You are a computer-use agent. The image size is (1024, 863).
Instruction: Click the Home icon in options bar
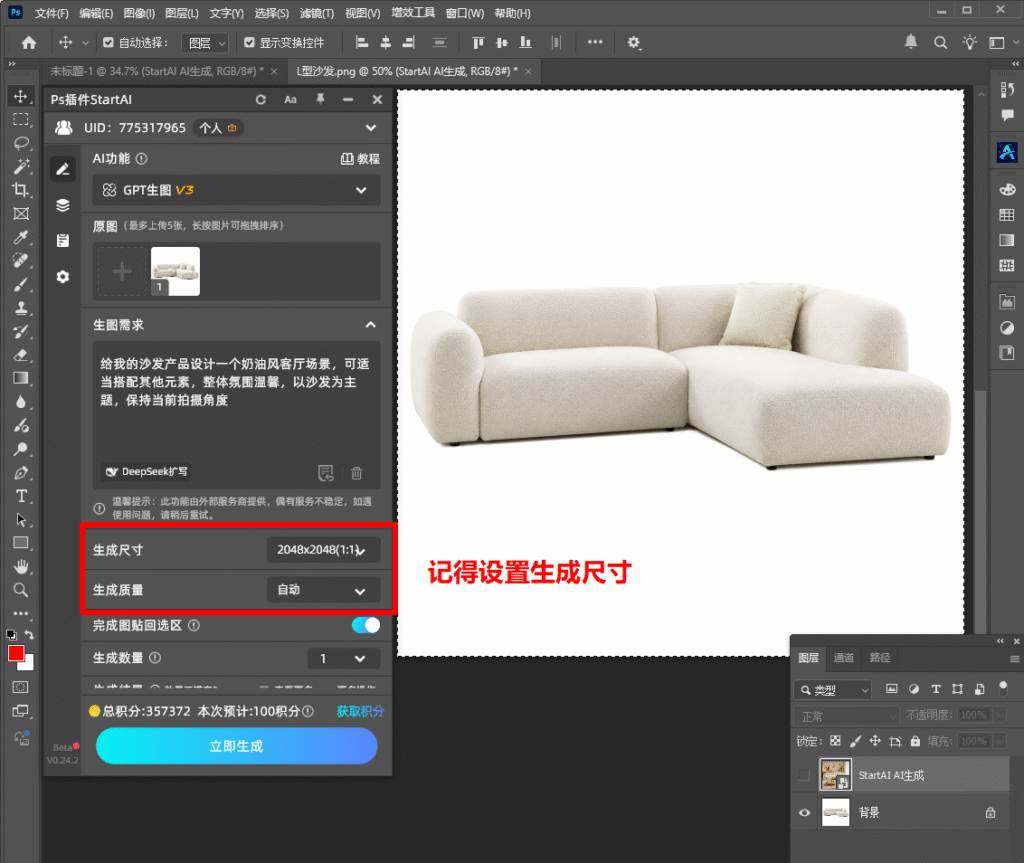(x=29, y=42)
